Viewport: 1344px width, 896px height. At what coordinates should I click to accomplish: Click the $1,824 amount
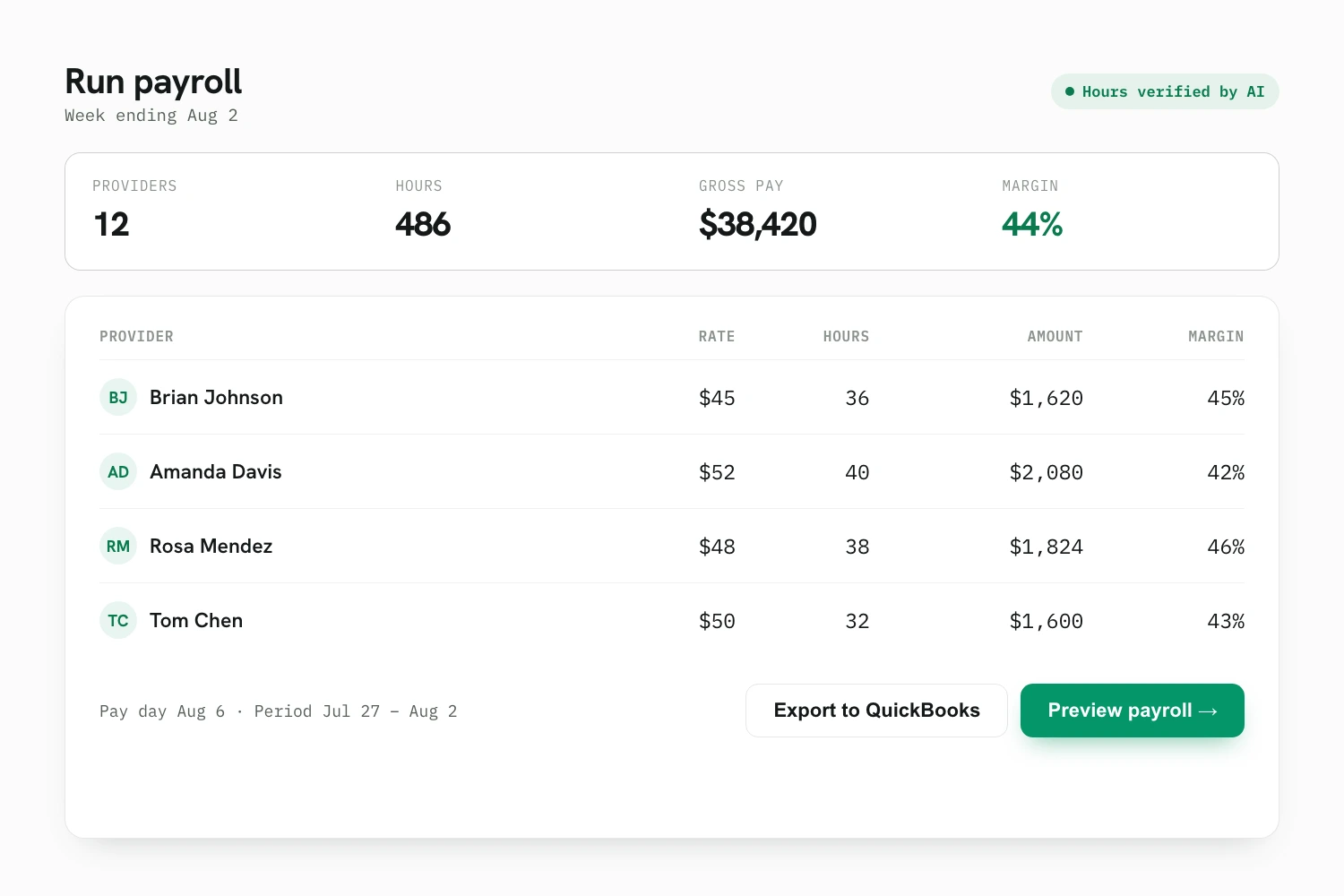[x=1047, y=547]
